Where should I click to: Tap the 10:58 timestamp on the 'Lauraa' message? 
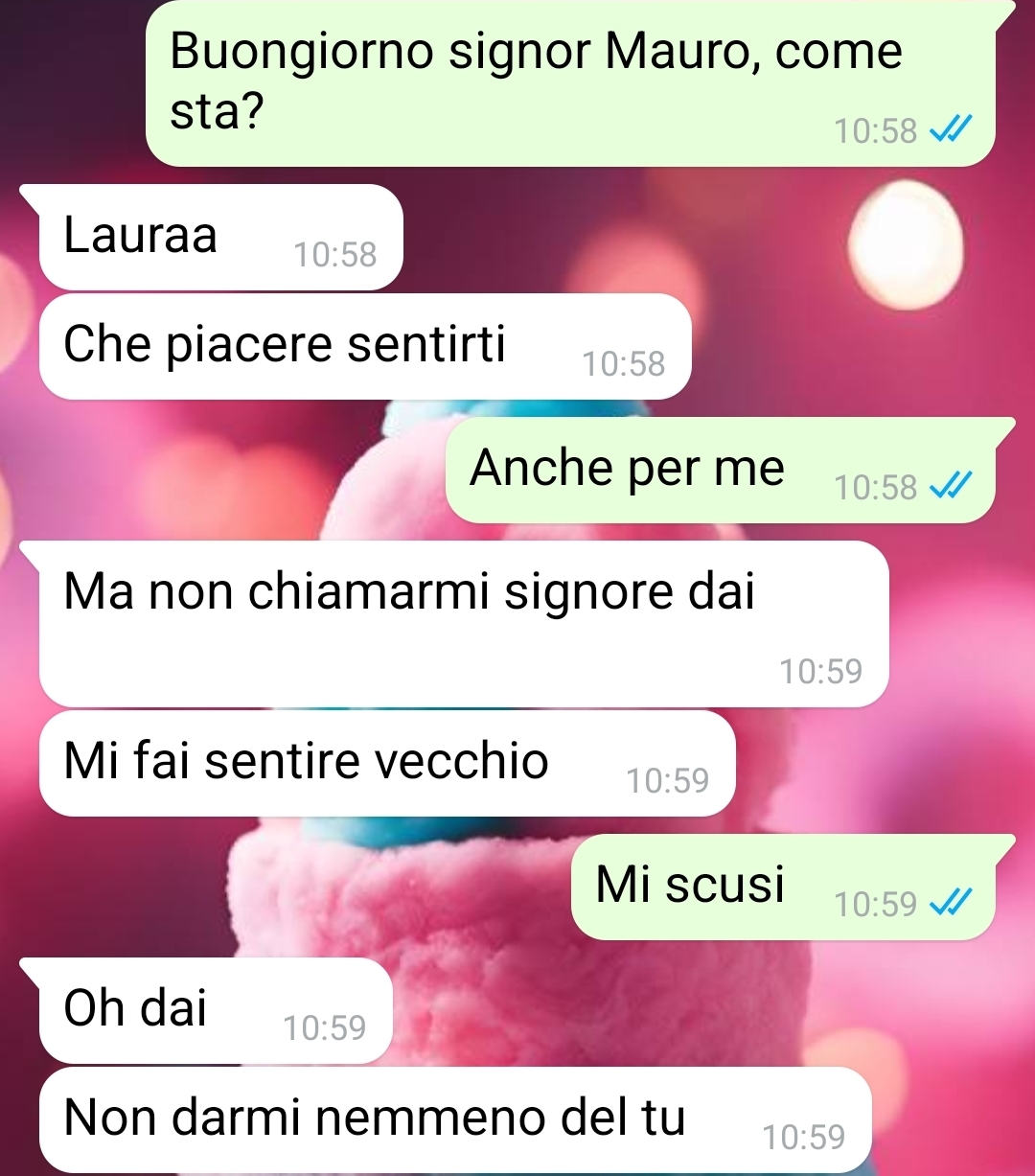(335, 255)
